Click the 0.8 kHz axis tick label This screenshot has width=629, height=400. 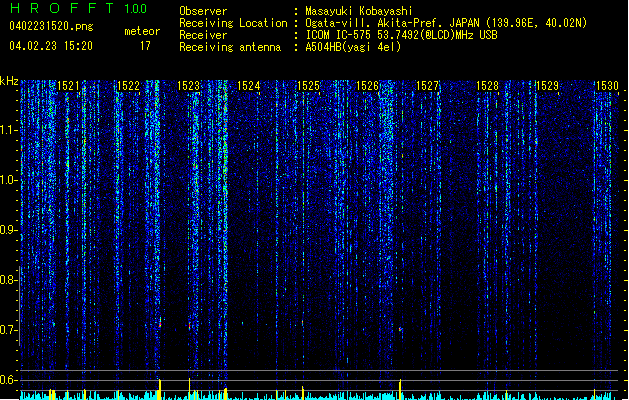point(9,280)
